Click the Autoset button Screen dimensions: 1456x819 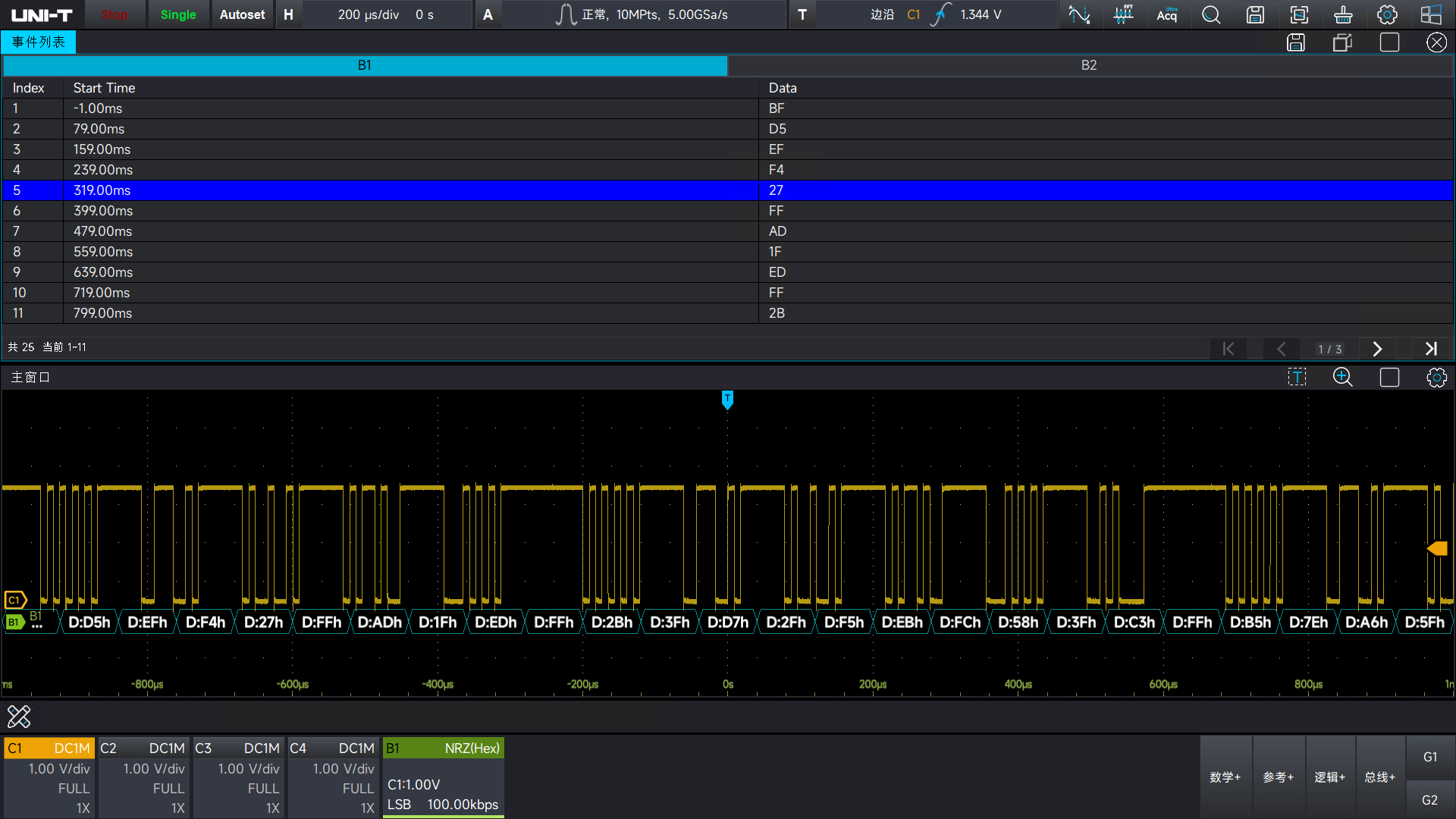(x=242, y=14)
